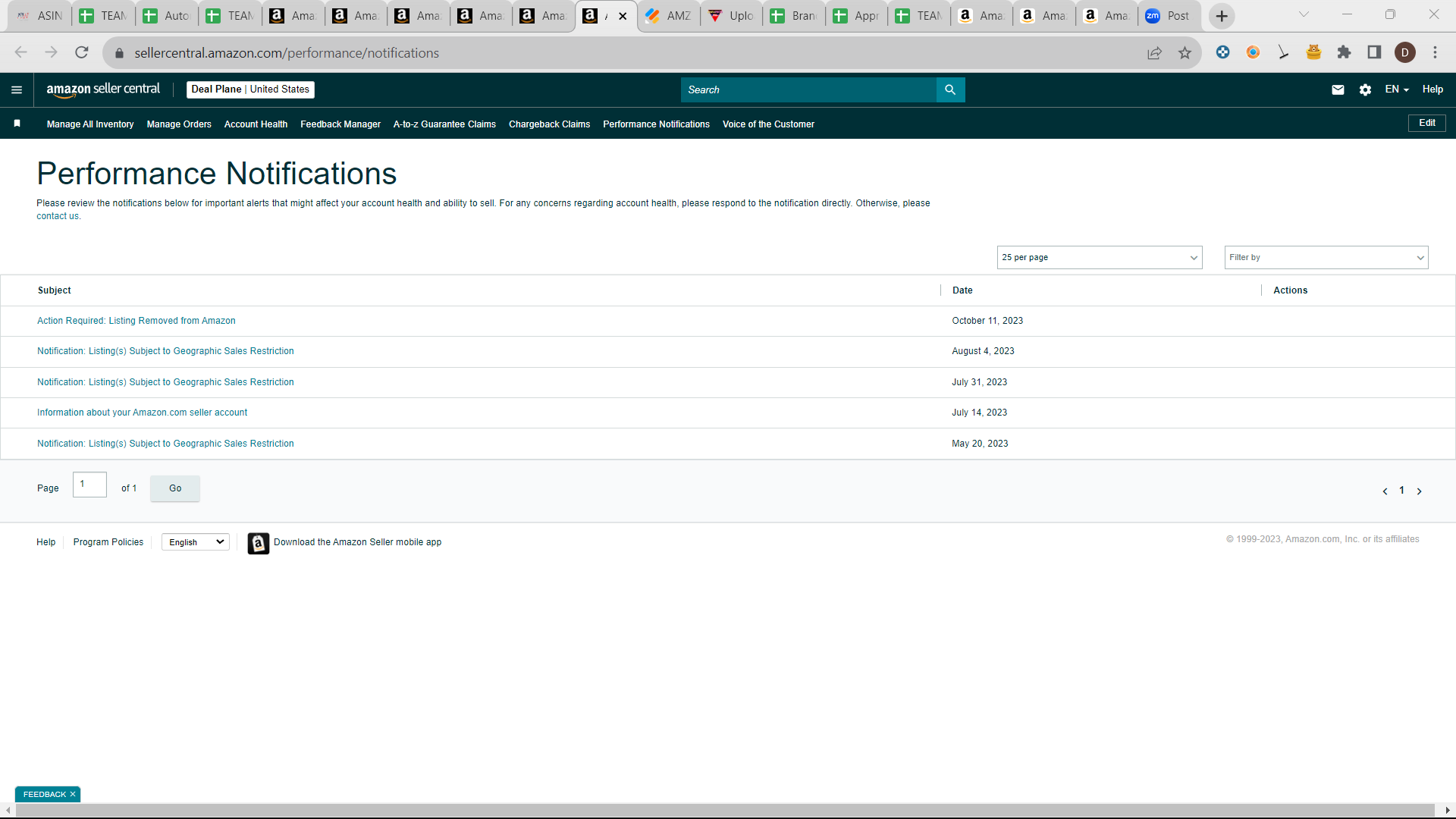Click the browser address bar URL

pyautogui.click(x=287, y=53)
